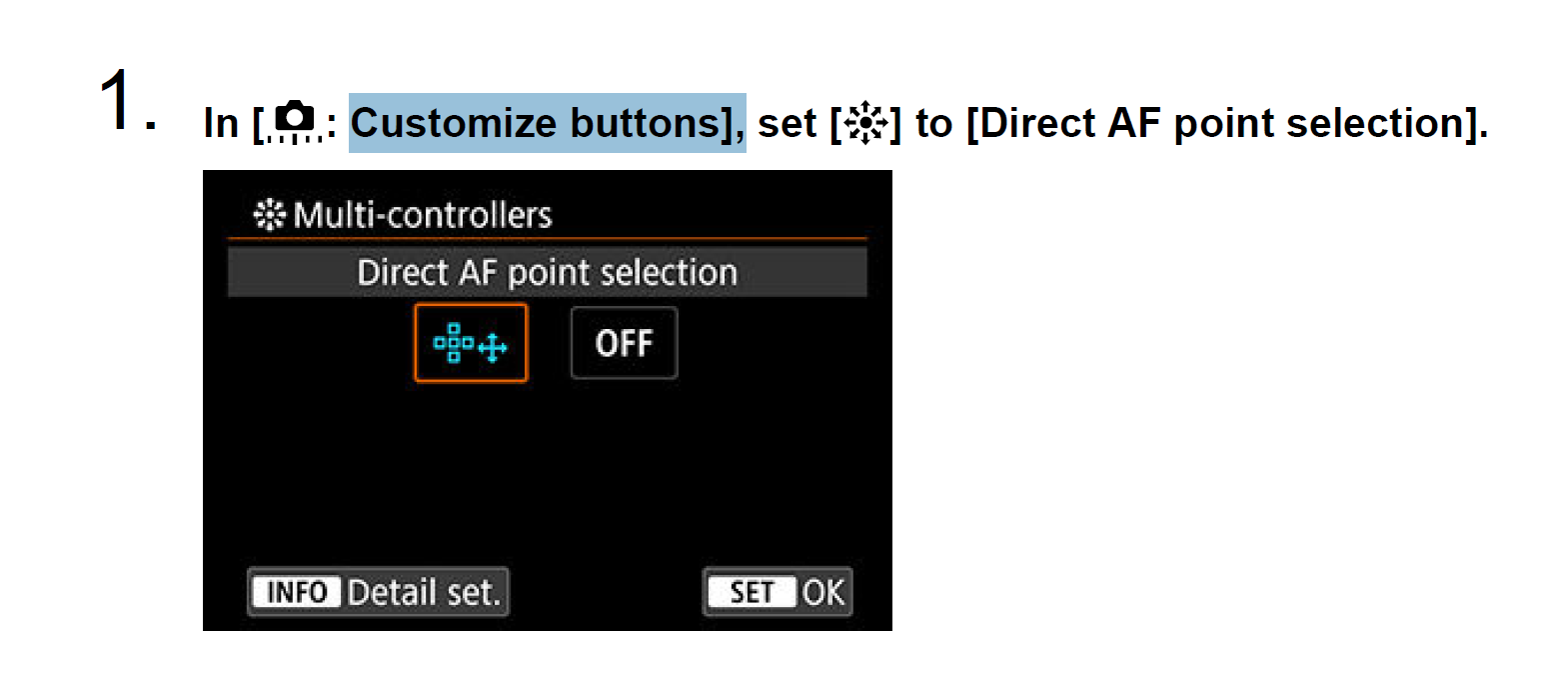Click the highlighted "Customize buttons]" text
1568x687 pixels.
click(547, 123)
